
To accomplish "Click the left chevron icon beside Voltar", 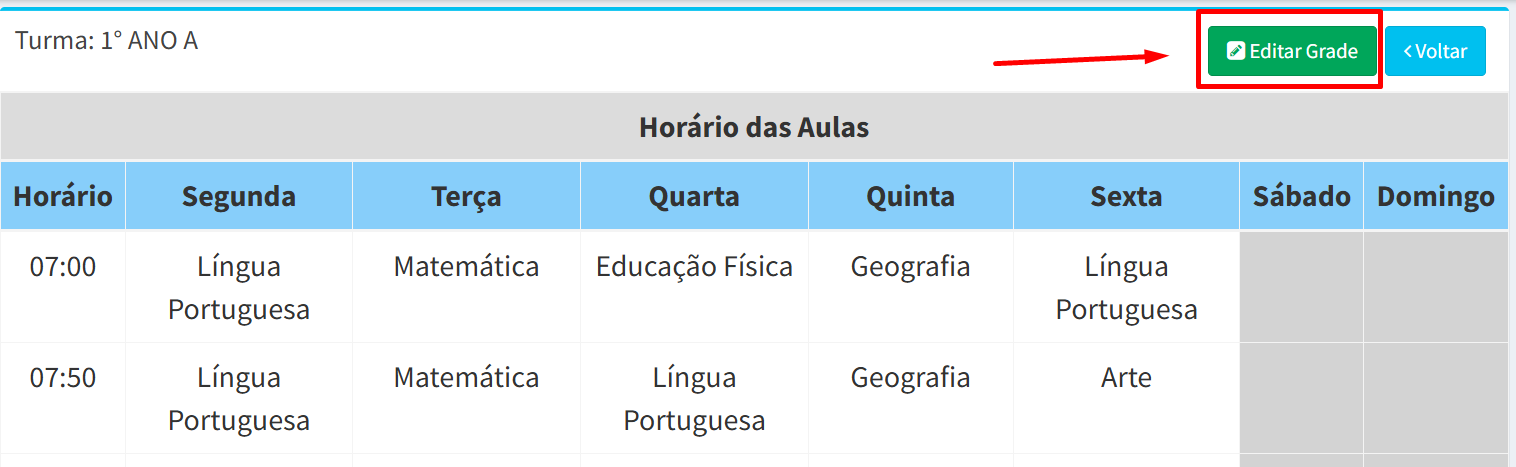I will click(x=1408, y=51).
